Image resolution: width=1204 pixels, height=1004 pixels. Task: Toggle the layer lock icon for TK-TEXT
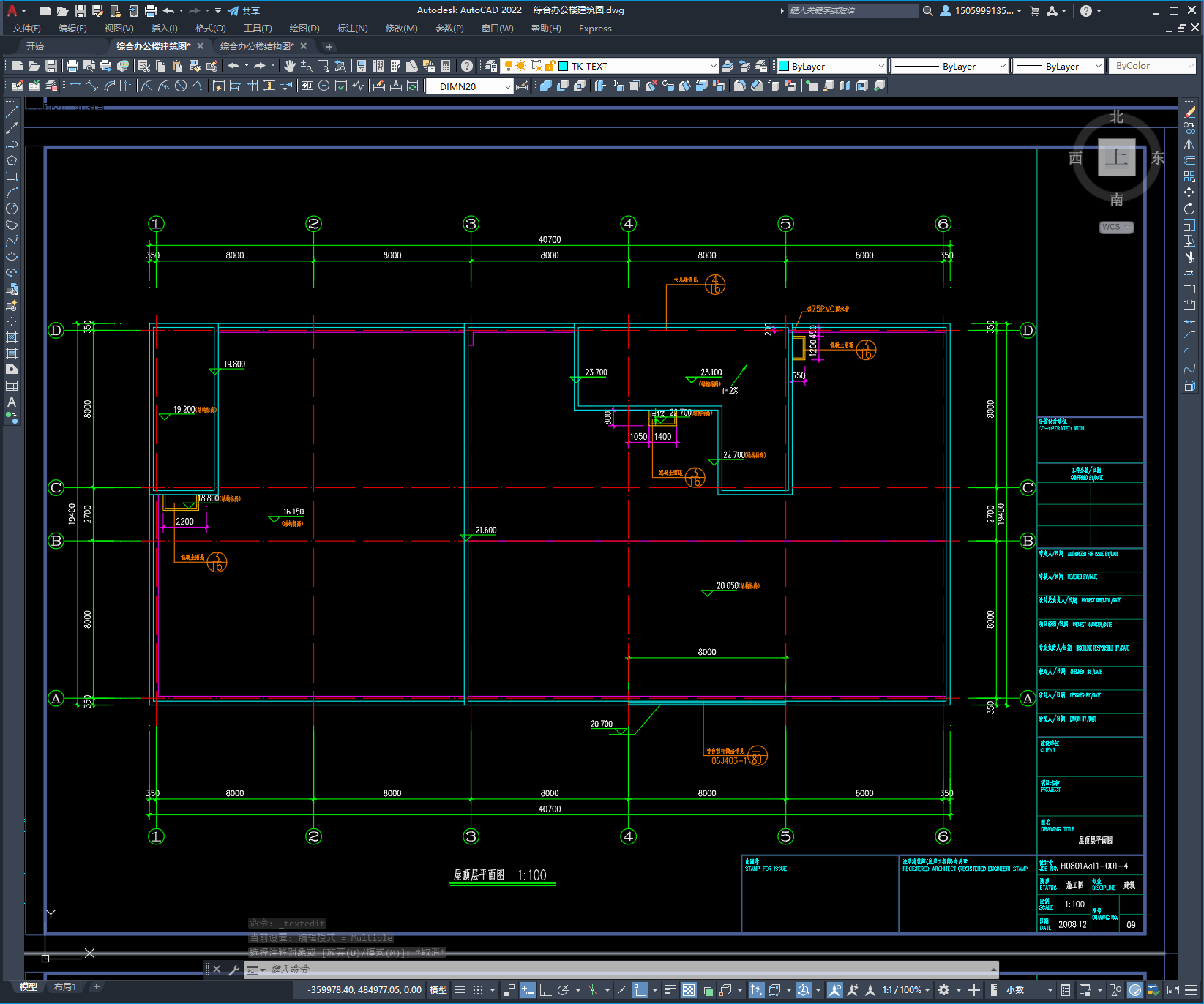(550, 66)
